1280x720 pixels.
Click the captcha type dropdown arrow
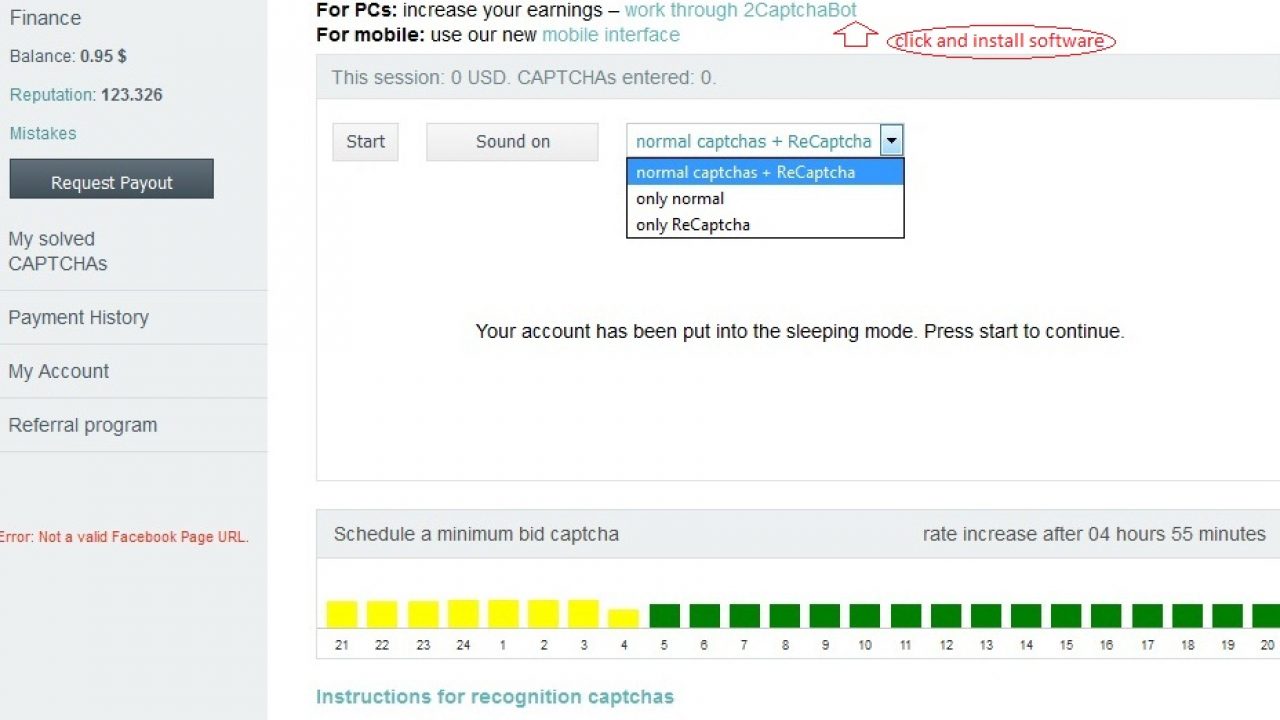891,141
